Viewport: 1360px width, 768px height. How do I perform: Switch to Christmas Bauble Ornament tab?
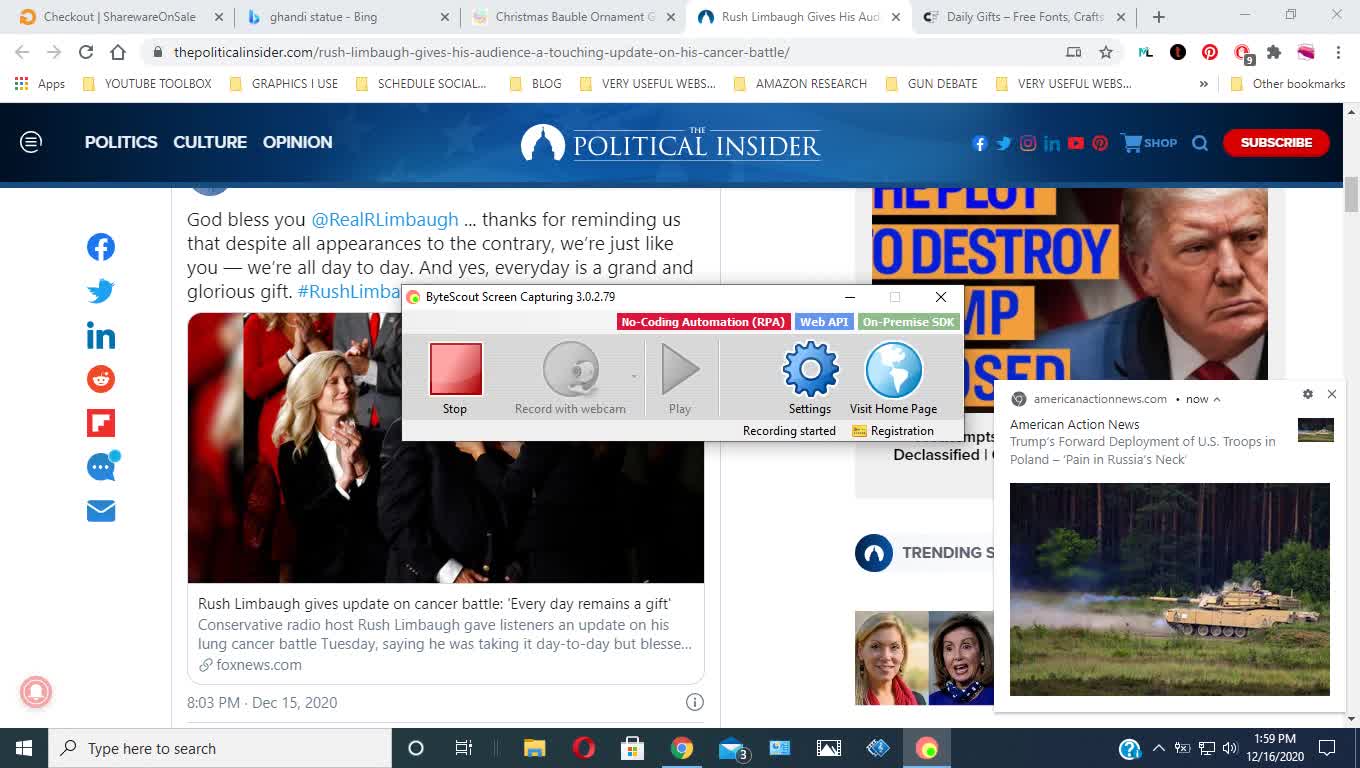pos(575,17)
